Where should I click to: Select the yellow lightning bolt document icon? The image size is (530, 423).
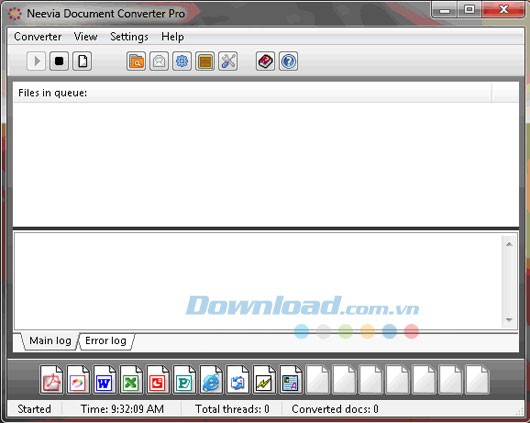tap(264, 379)
